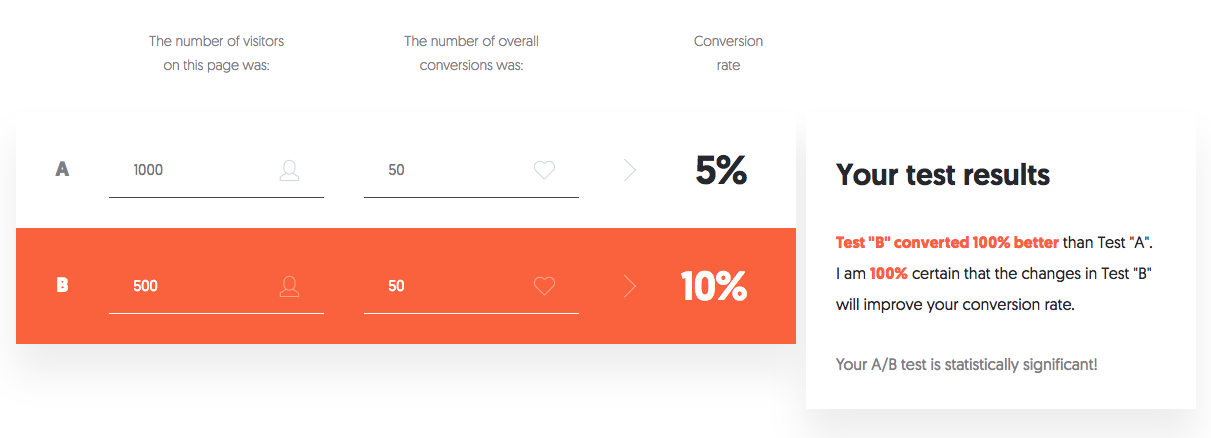Screen dimensions: 1211x438
Task: Click the number of visitors column header
Action: click(x=216, y=54)
